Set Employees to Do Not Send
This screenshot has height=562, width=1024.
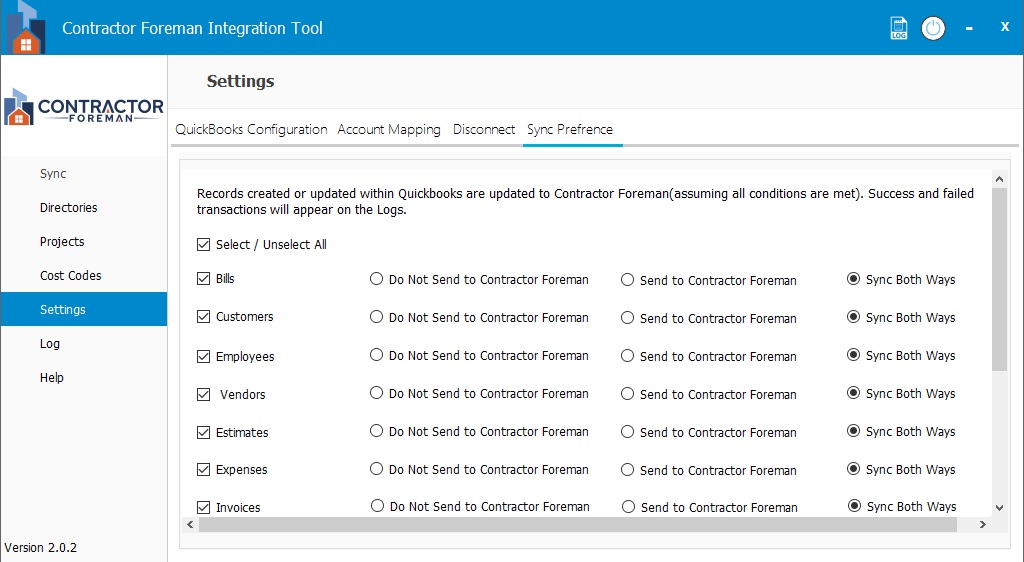pyautogui.click(x=376, y=354)
